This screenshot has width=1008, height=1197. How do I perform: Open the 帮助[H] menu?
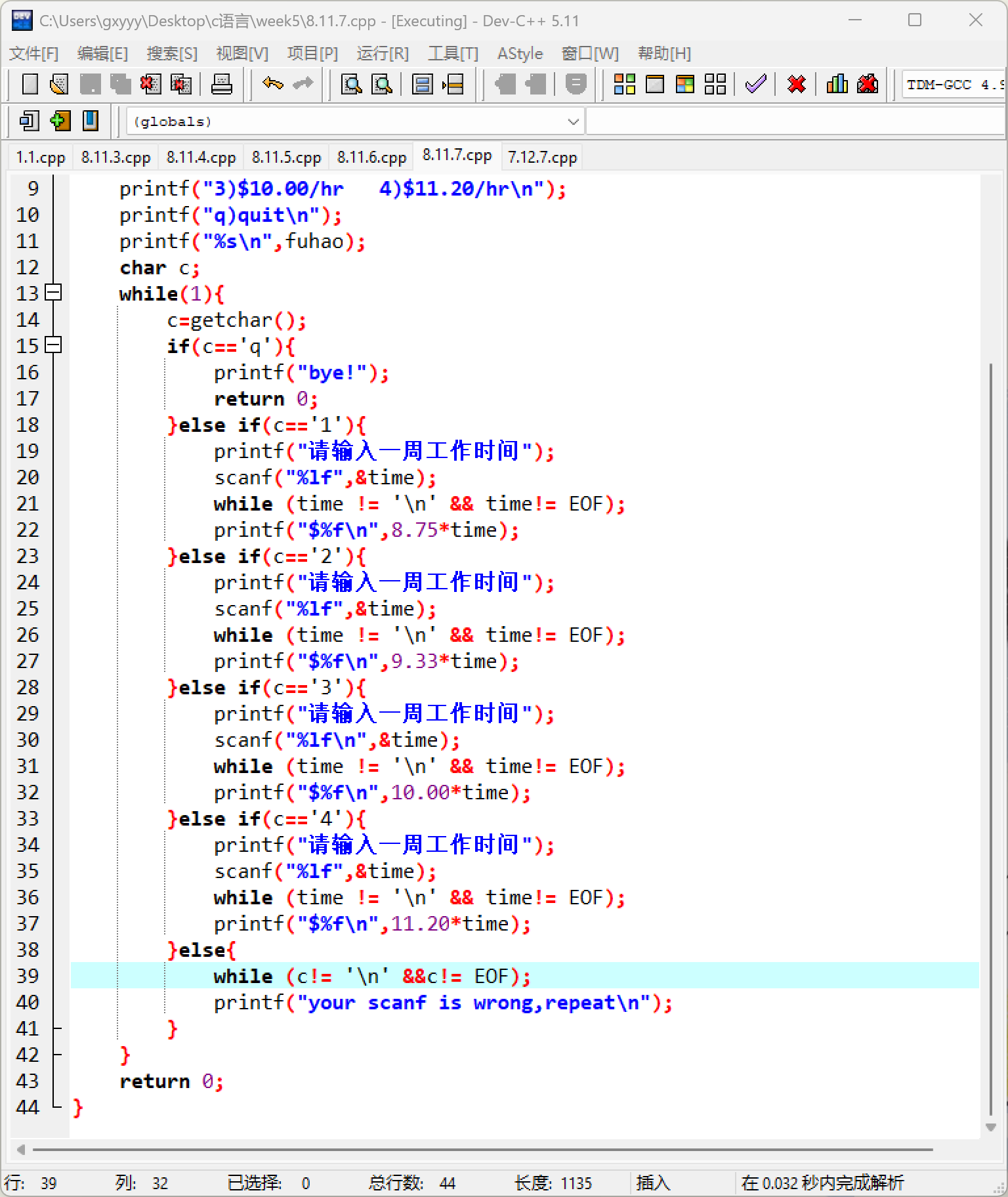[664, 53]
